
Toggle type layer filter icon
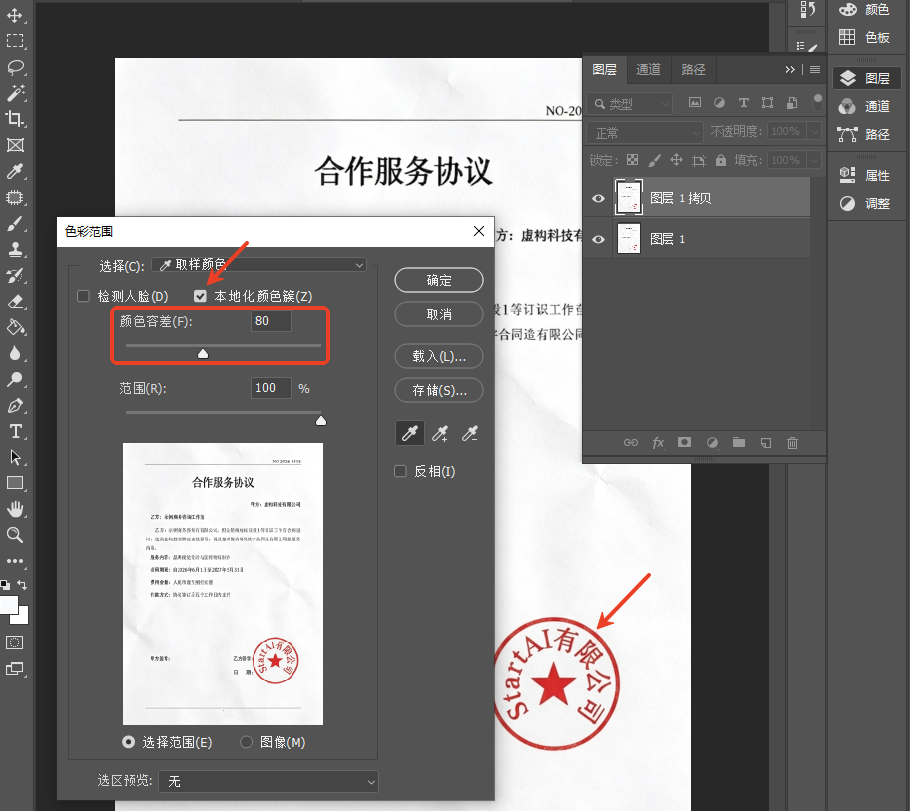(743, 103)
